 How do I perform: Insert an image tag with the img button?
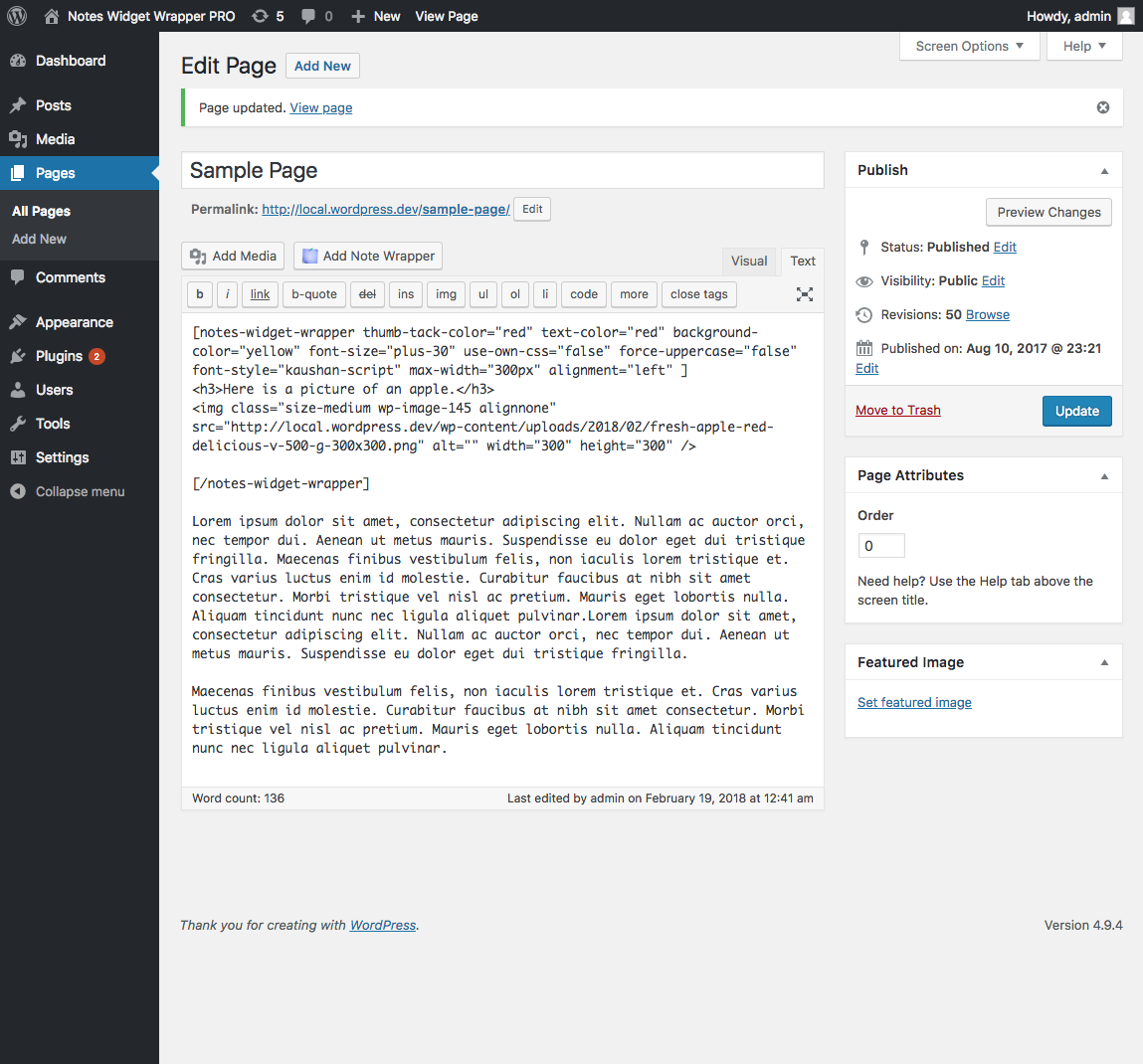tap(445, 294)
